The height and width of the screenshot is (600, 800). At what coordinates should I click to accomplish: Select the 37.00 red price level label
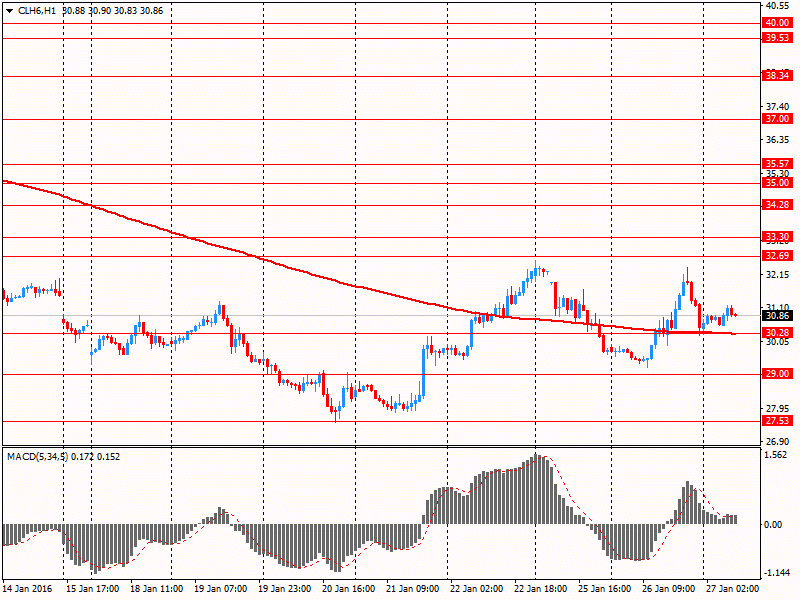(x=777, y=119)
